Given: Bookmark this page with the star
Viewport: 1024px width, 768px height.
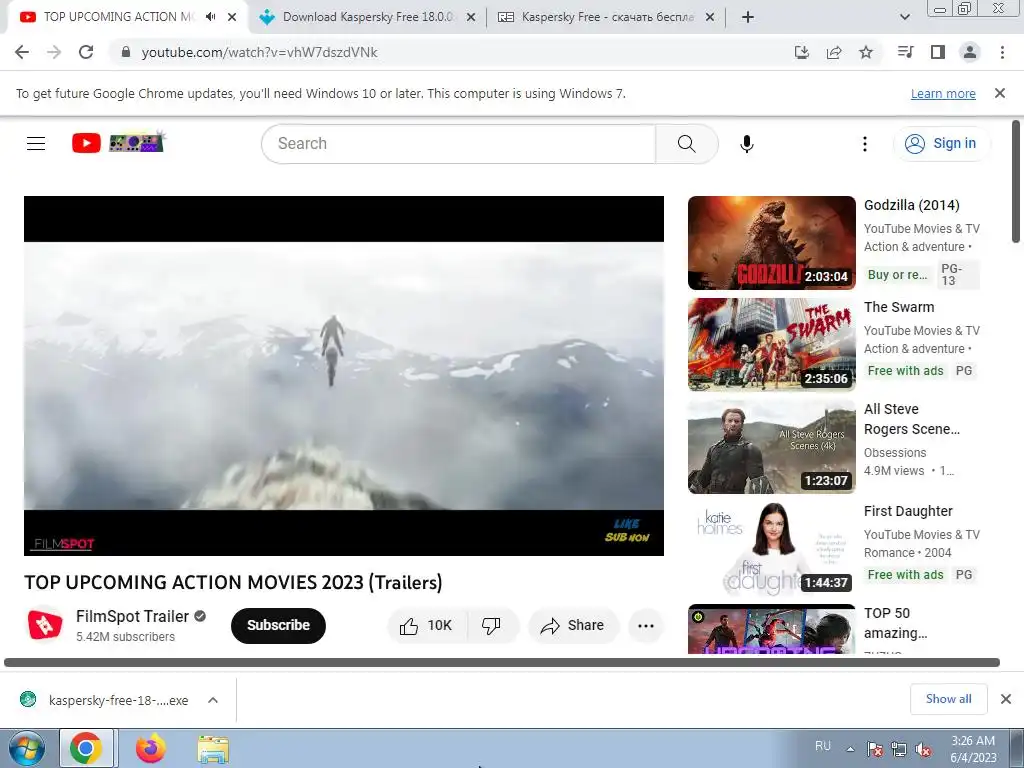Looking at the screenshot, I should pyautogui.click(x=866, y=52).
